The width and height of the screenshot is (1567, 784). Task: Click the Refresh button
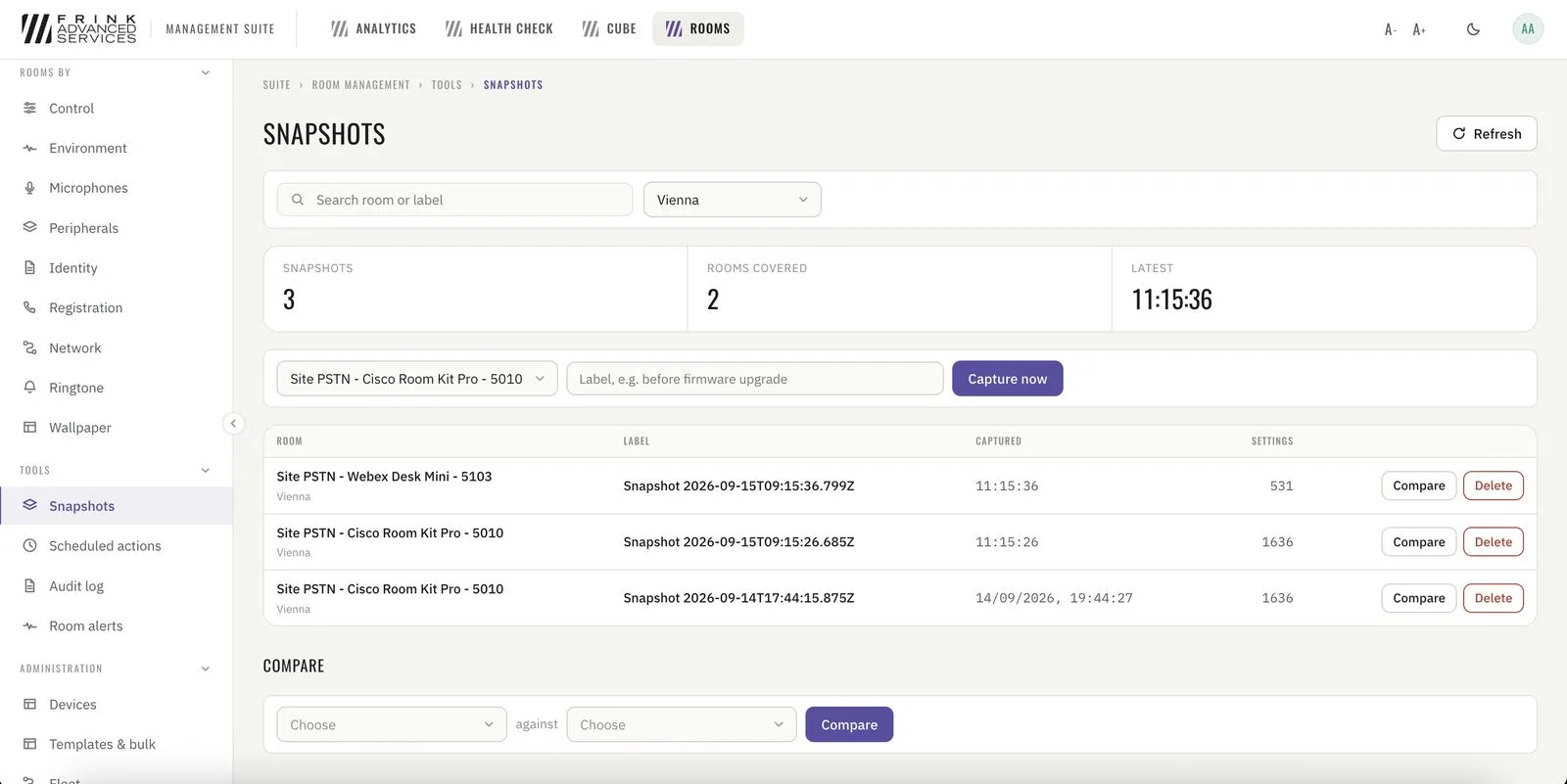tap(1487, 134)
